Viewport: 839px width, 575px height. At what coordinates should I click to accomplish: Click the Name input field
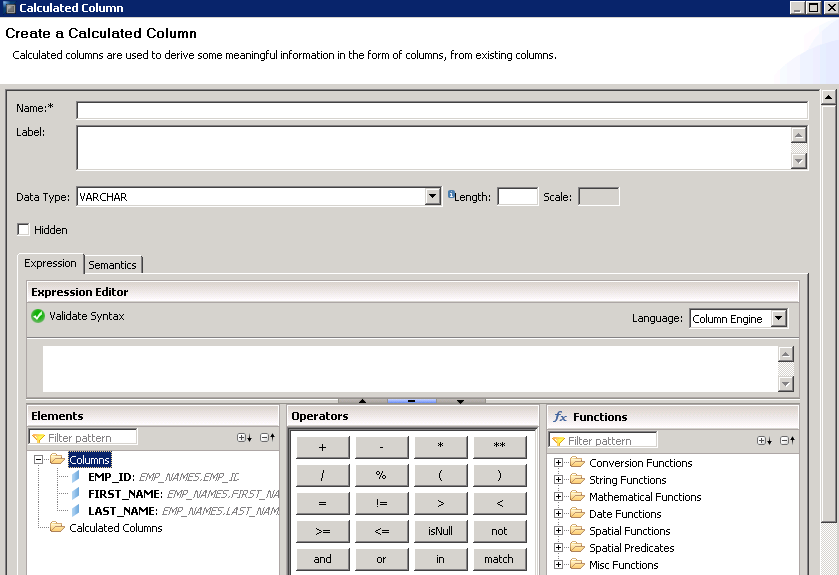[442, 110]
